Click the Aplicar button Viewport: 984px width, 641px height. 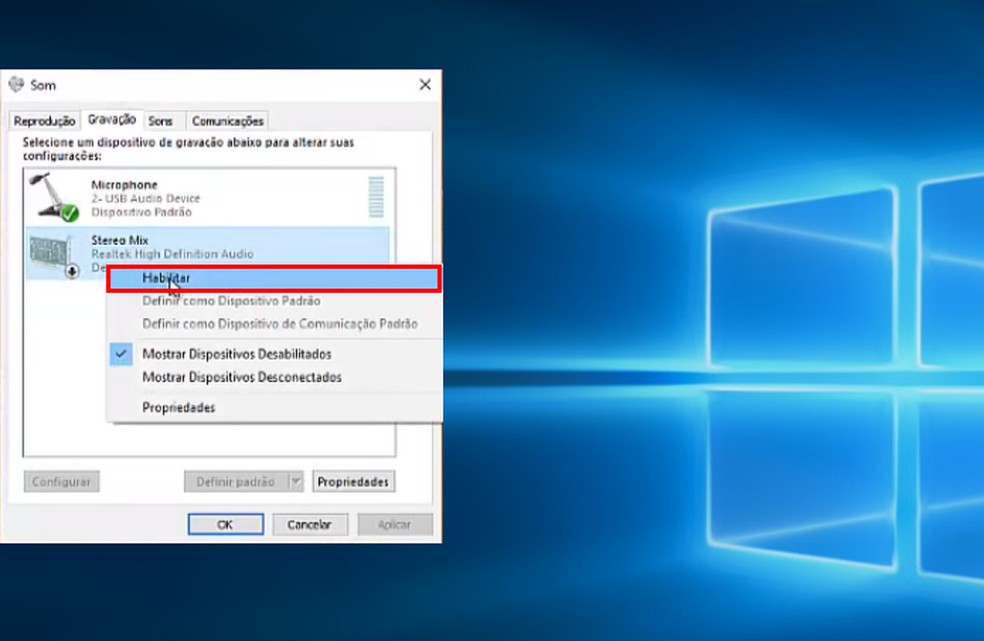[395, 524]
